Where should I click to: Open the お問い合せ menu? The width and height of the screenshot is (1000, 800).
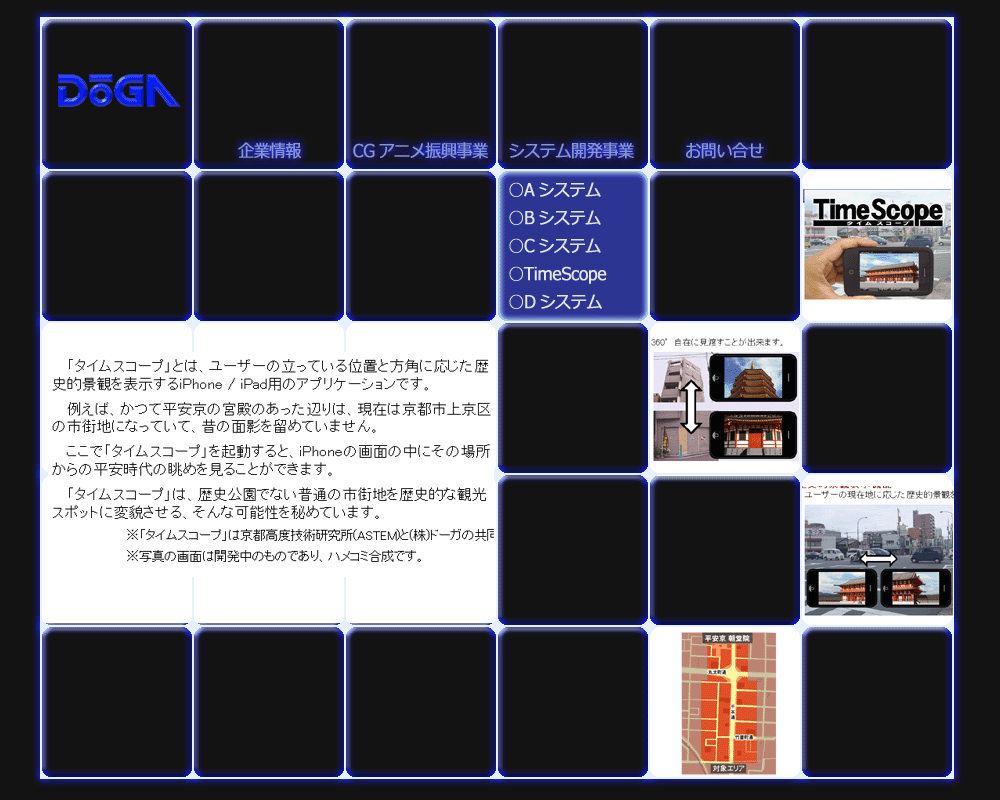[x=724, y=151]
